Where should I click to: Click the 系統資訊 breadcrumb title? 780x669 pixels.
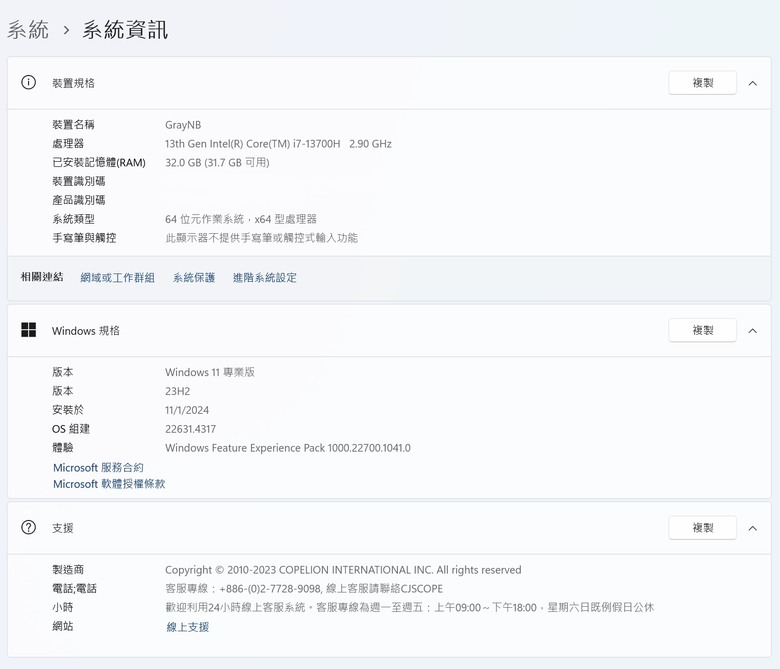pos(125,30)
